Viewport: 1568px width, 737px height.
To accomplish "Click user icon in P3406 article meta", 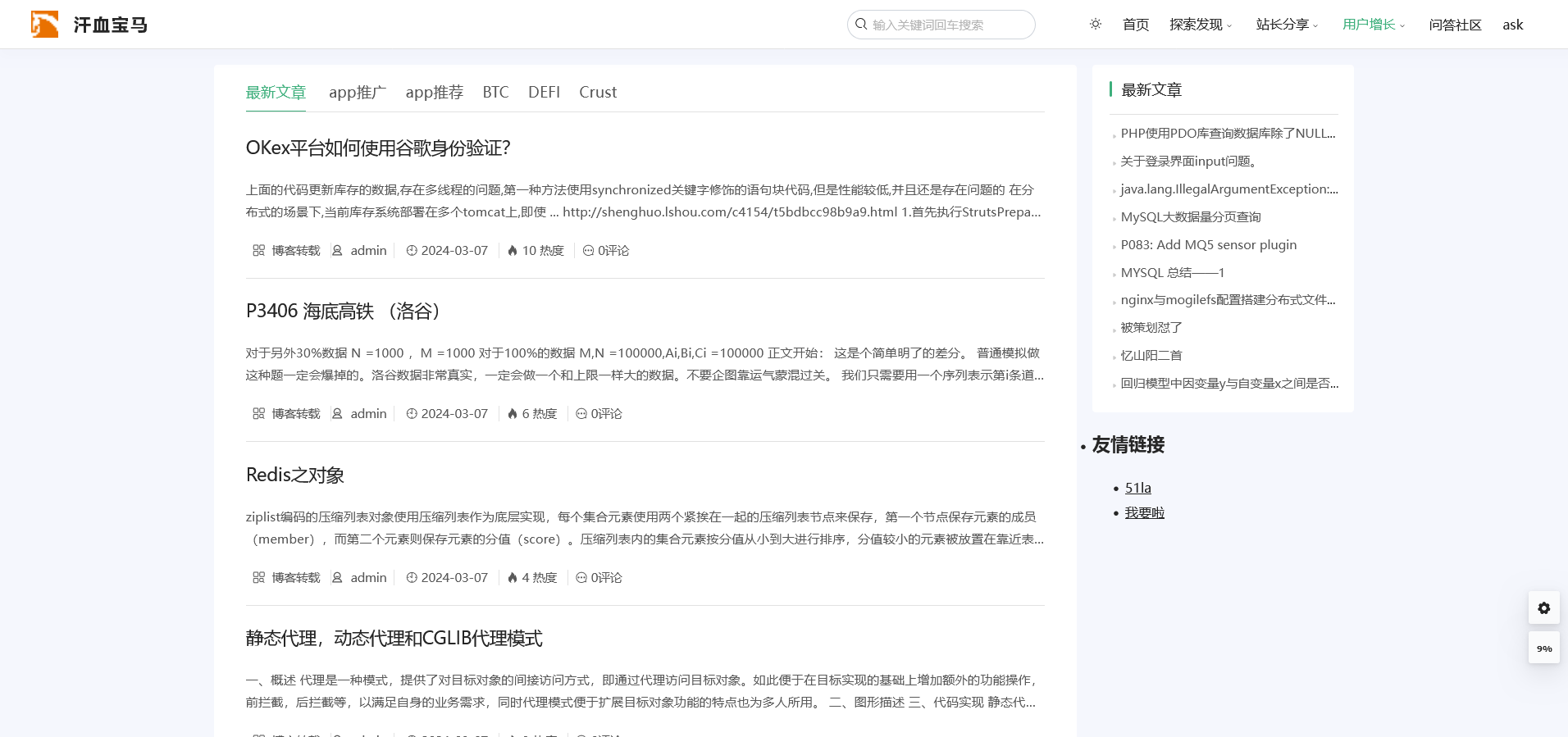I will (337, 414).
